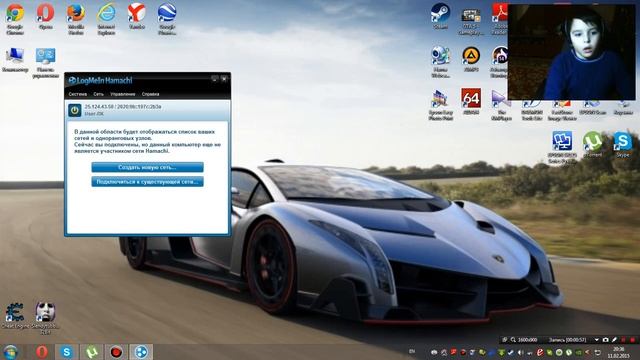Click the Hamachi taskbar button
The height and width of the screenshot is (360, 640).
tap(141, 352)
